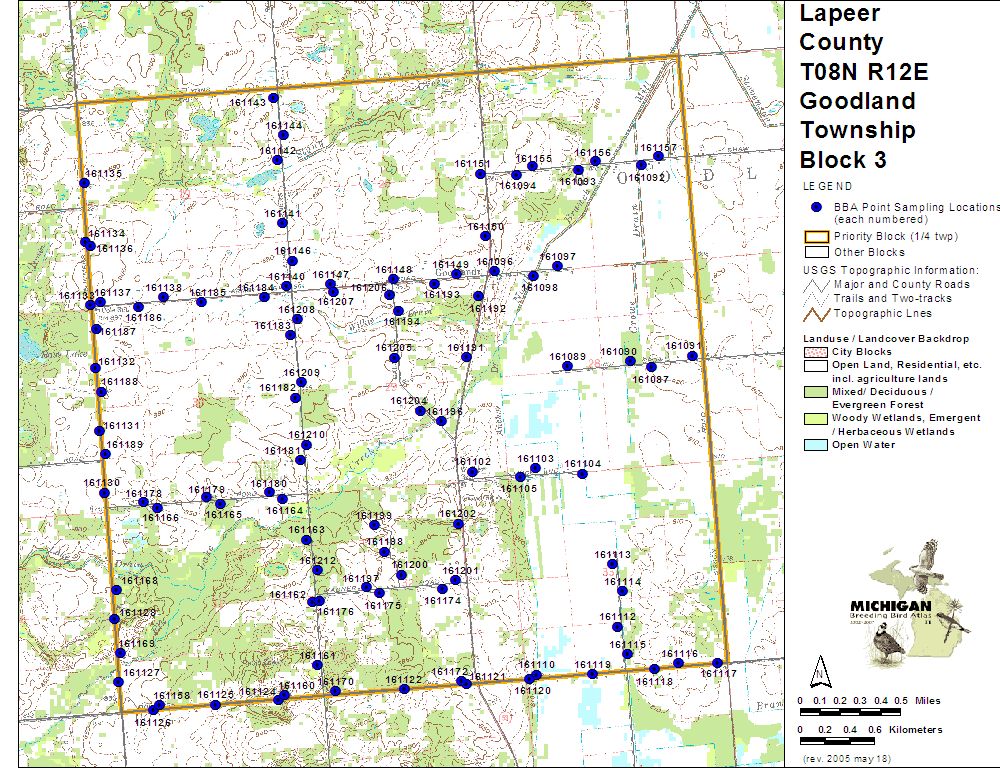Click the Open Water legend swatch
Viewport: 1000px width, 768px height.
click(815, 445)
